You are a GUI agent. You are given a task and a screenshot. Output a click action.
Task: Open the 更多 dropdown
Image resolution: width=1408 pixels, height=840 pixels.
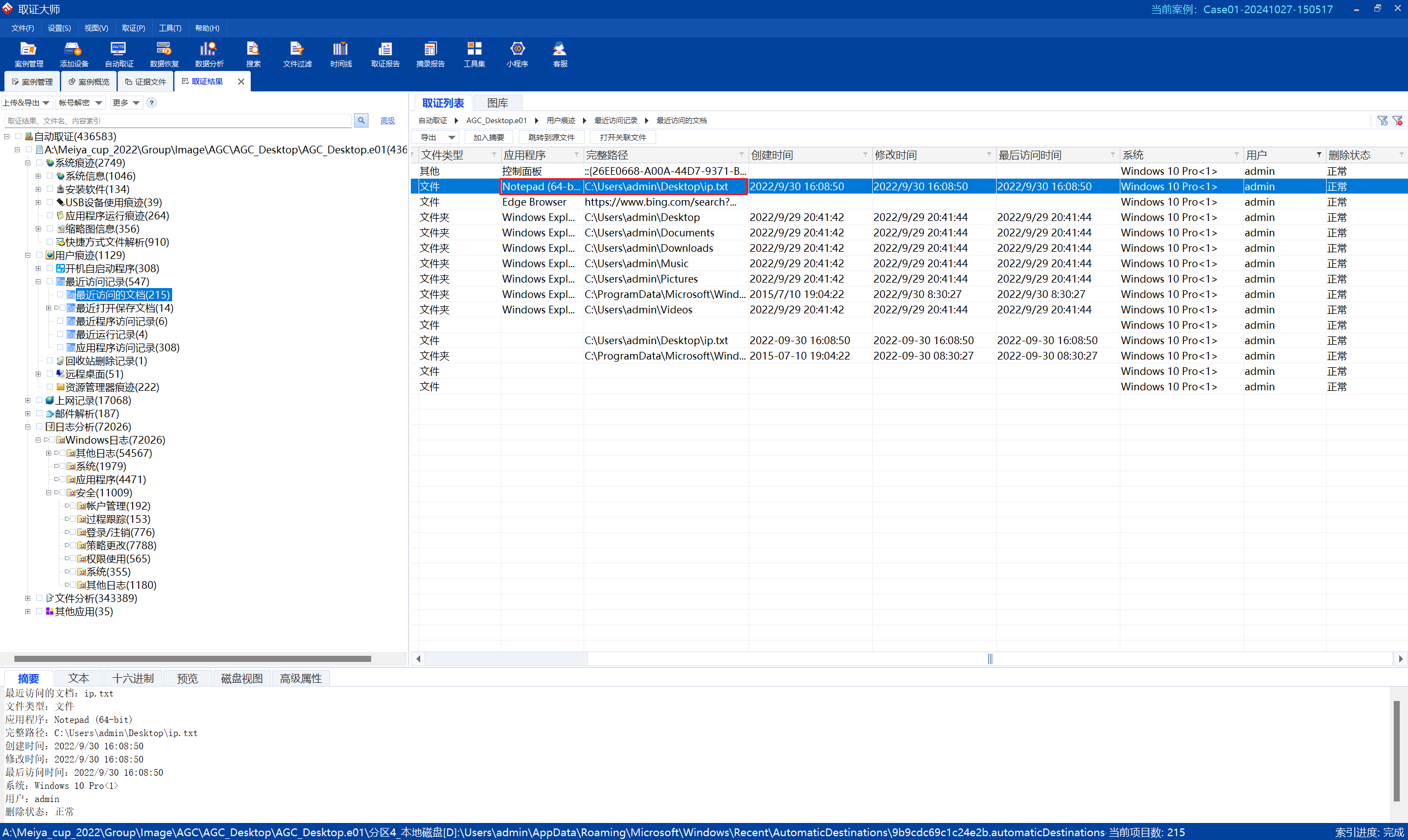coord(126,102)
